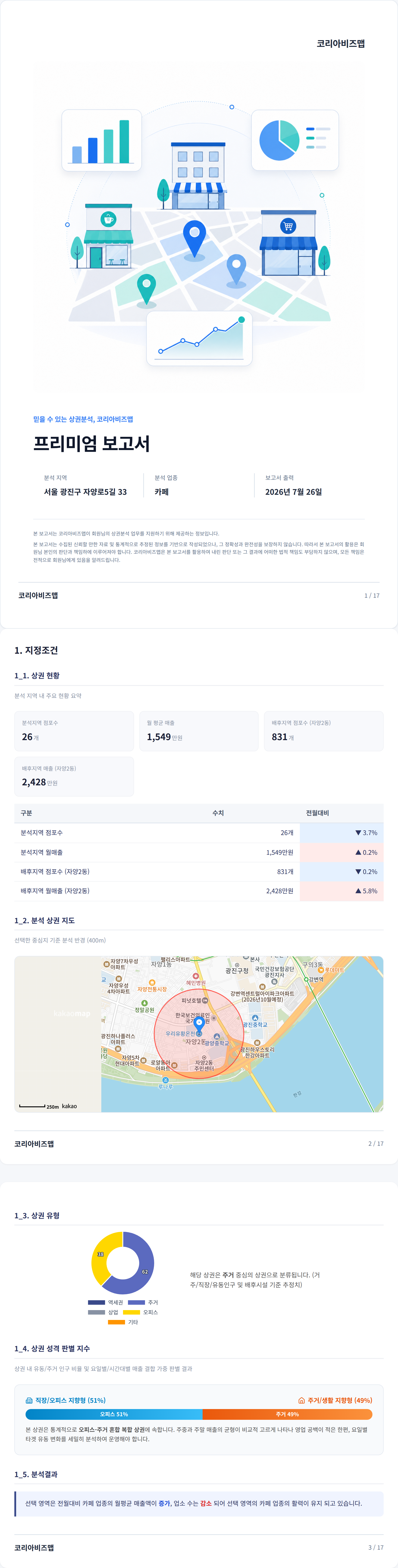Click the pie chart card in cover illustration
398x1568 pixels.
click(295, 140)
